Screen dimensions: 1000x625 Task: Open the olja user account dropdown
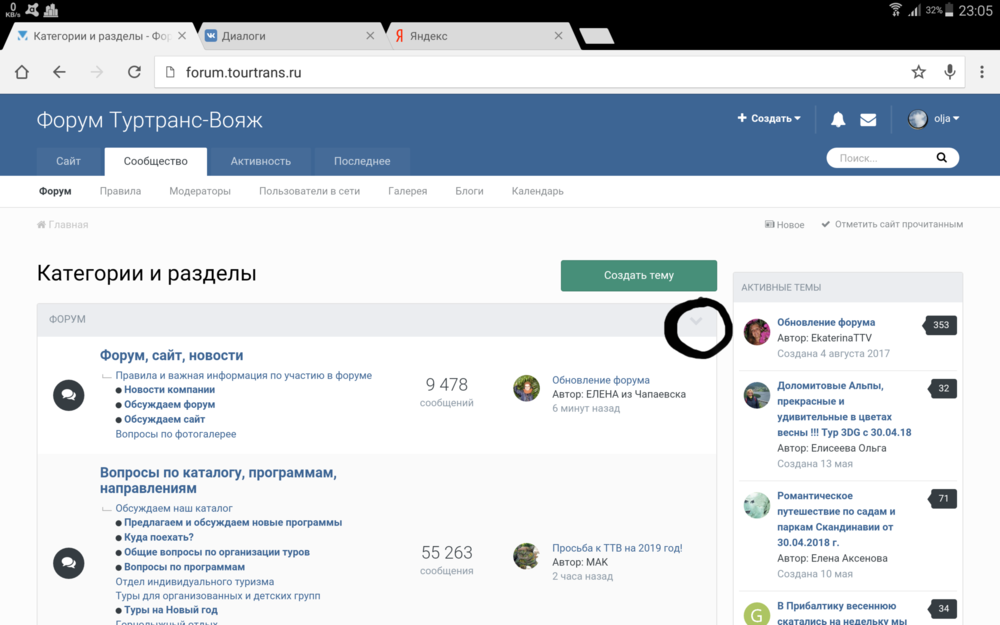pyautogui.click(x=934, y=119)
